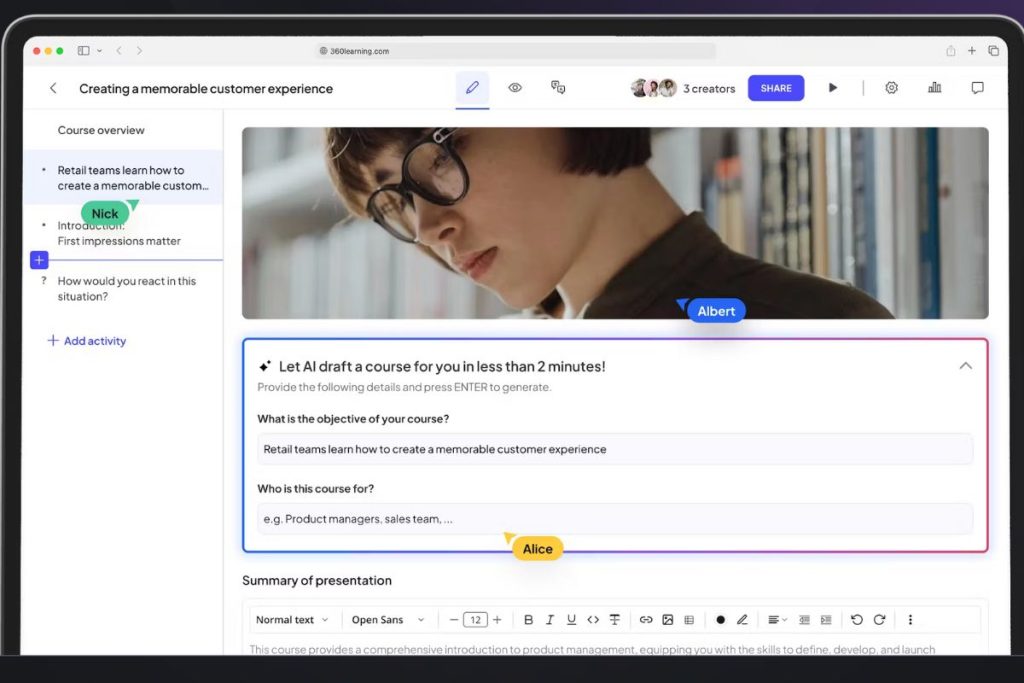The image size is (1024, 683).
Task: Click the blue SHARE button
Action: click(x=776, y=88)
